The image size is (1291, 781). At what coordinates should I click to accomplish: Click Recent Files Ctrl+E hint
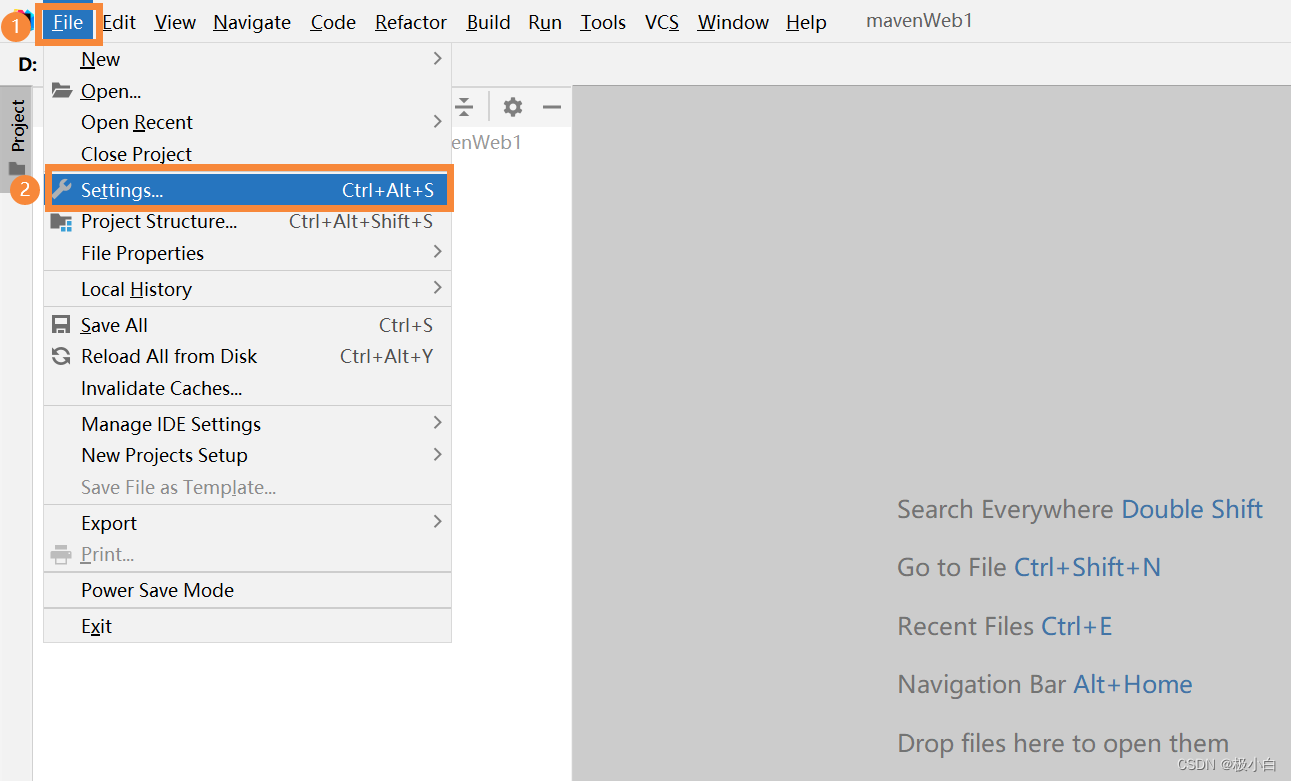tap(1005, 626)
